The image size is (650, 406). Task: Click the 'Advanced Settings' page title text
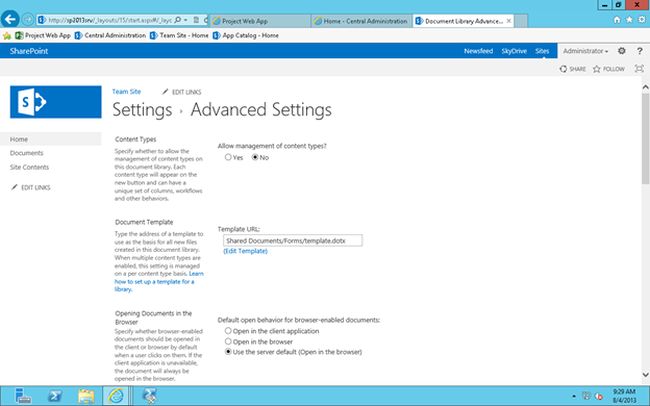261,110
